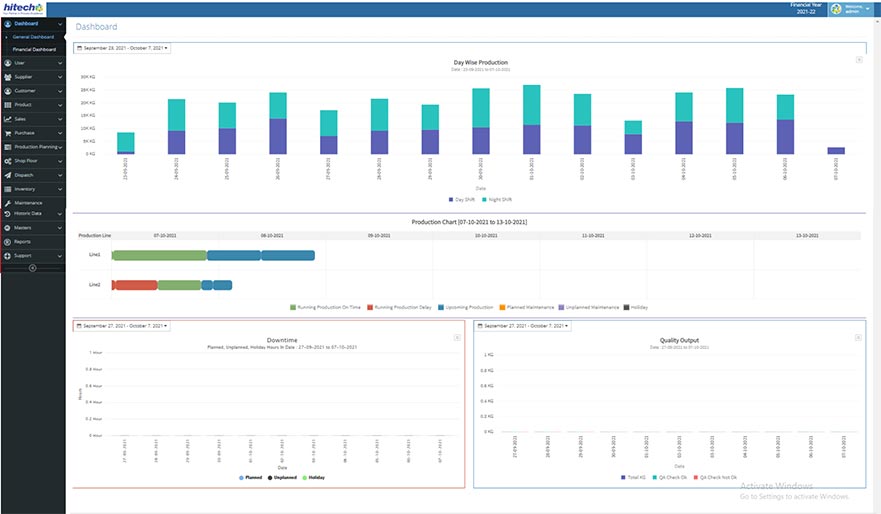Click the Dashboard menu icon in sidebar

pyautogui.click(x=8, y=24)
